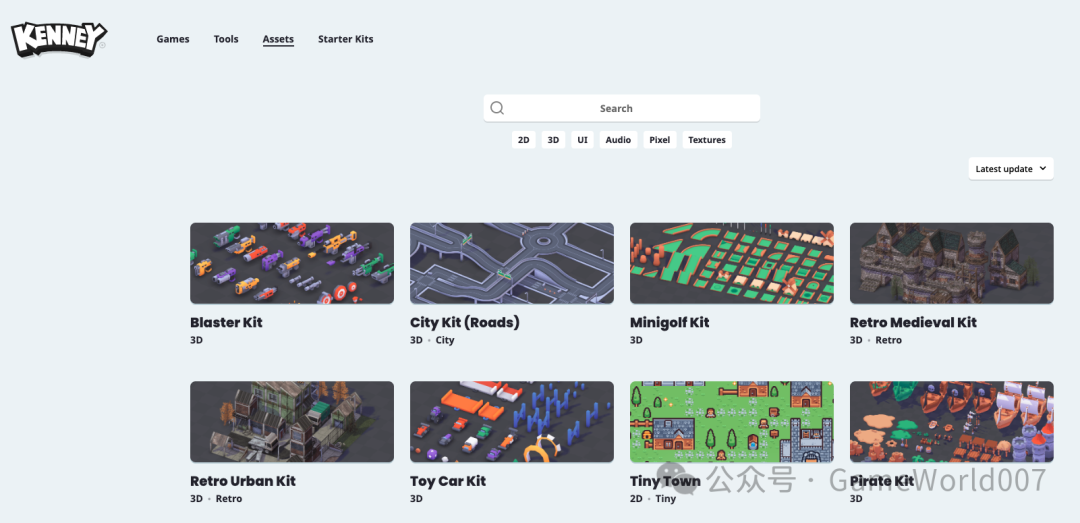The width and height of the screenshot is (1080, 523).
Task: Open the Blaster Kit thumbnail
Action: (x=292, y=263)
